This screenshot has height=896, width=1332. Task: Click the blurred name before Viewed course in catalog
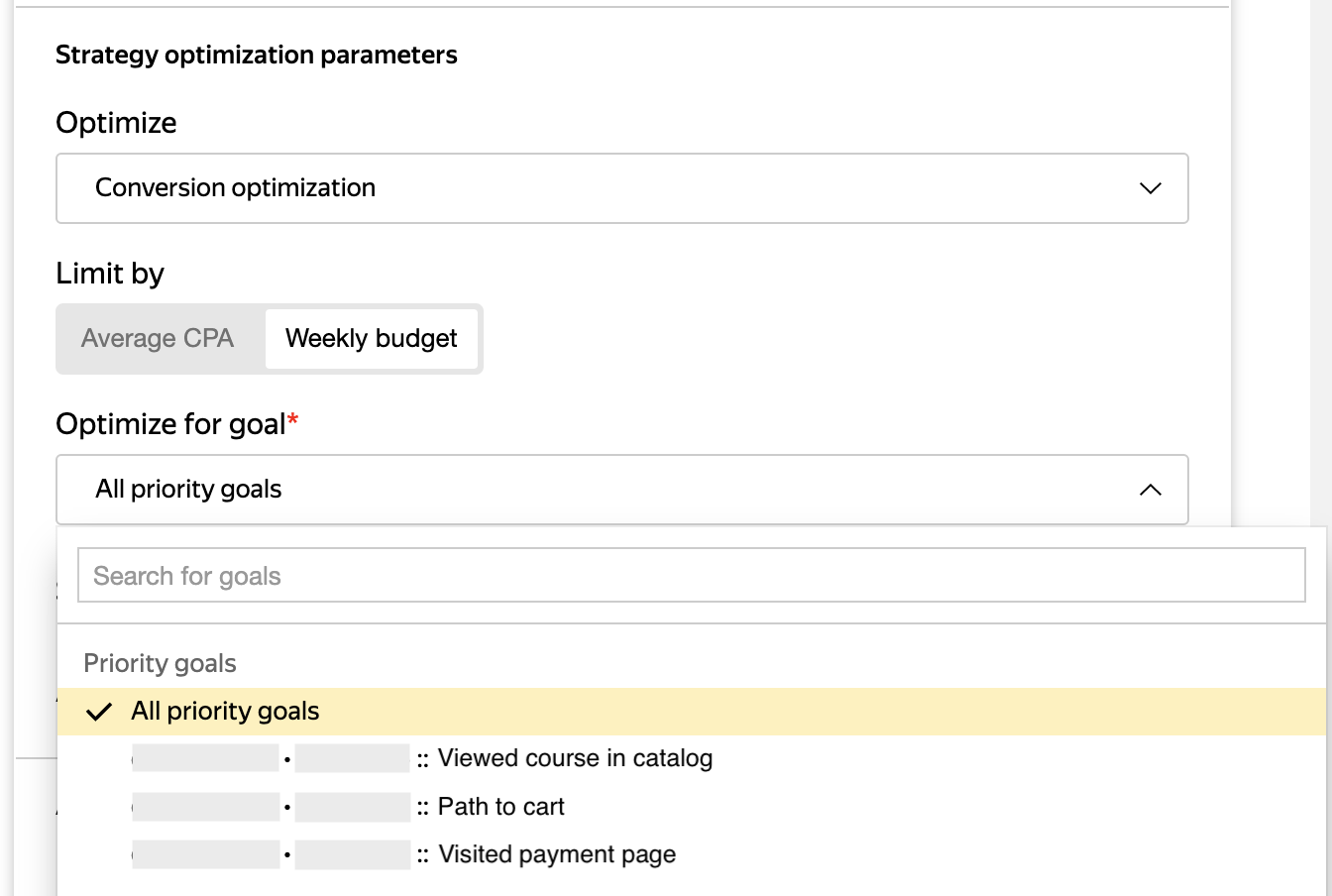coord(206,759)
